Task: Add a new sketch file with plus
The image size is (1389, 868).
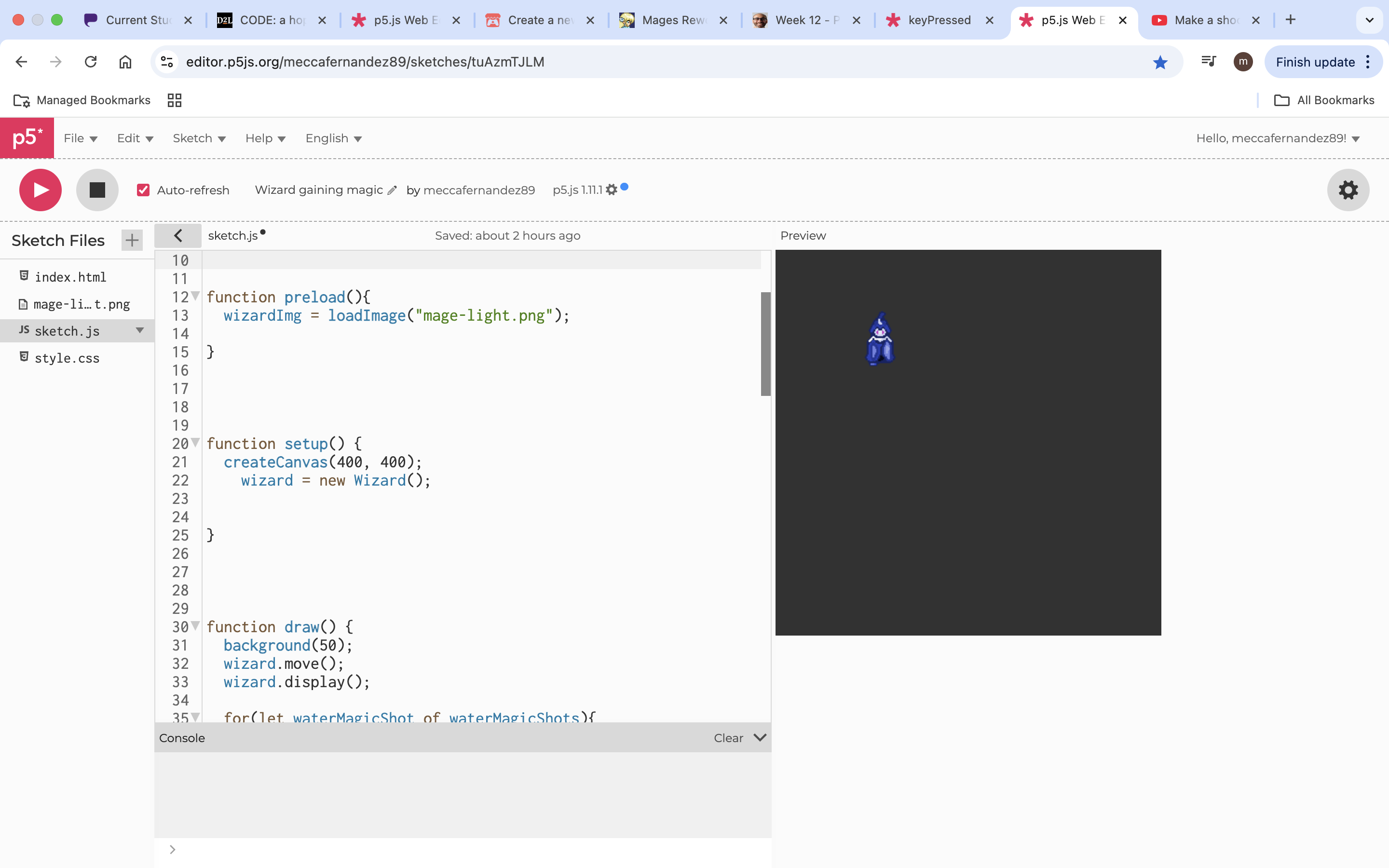Action: tap(132, 240)
